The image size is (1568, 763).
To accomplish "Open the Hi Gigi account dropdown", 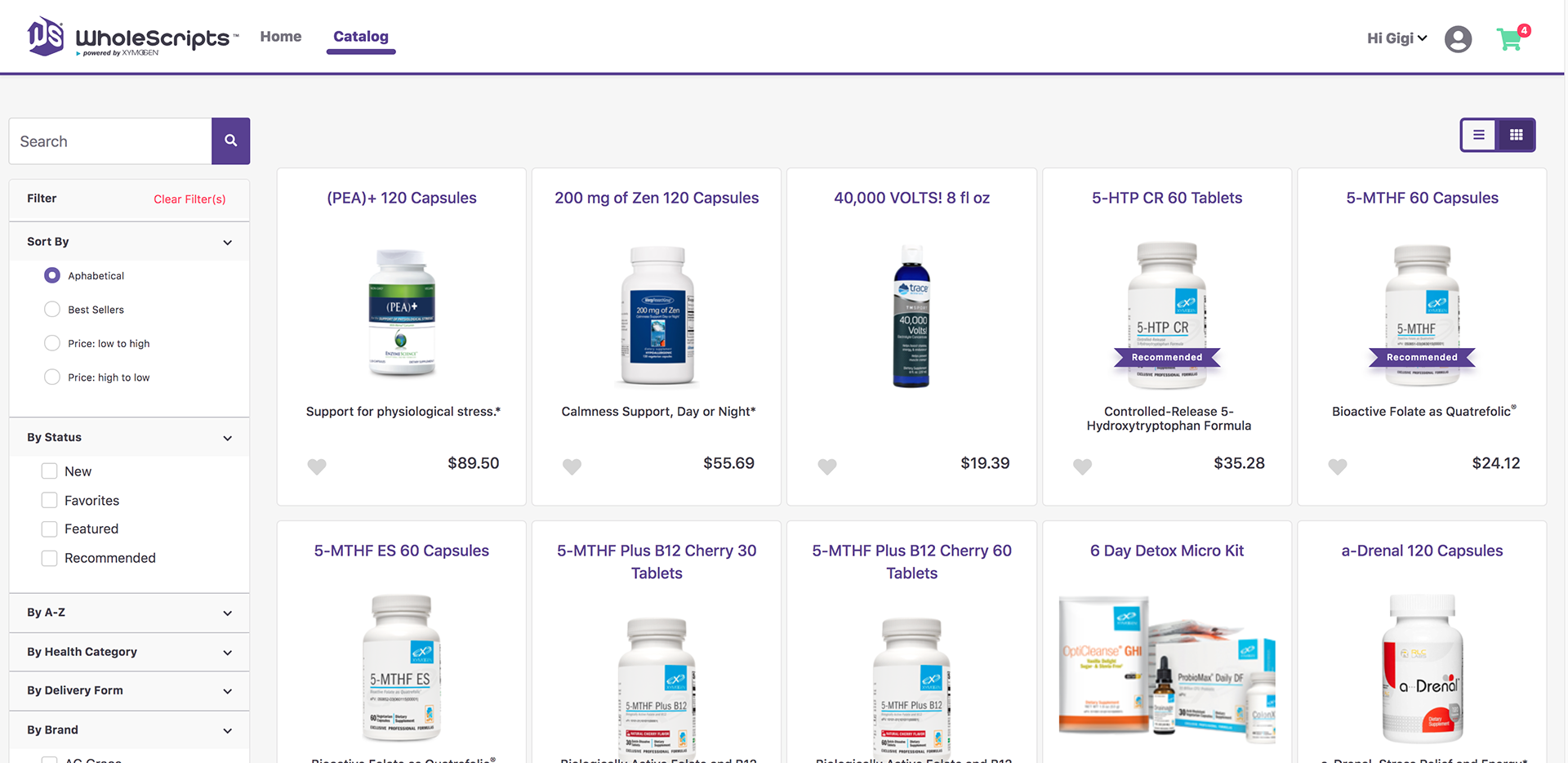I will (x=1396, y=38).
